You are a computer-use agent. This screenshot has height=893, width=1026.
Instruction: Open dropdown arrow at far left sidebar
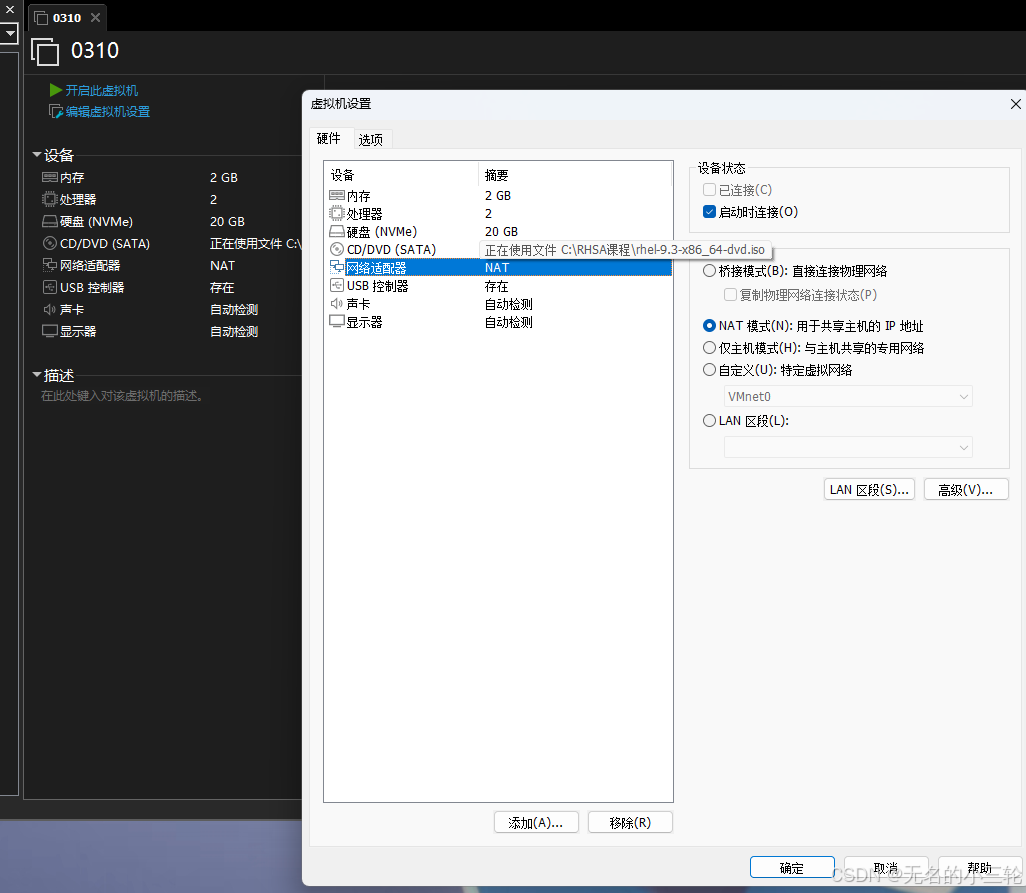pos(9,33)
